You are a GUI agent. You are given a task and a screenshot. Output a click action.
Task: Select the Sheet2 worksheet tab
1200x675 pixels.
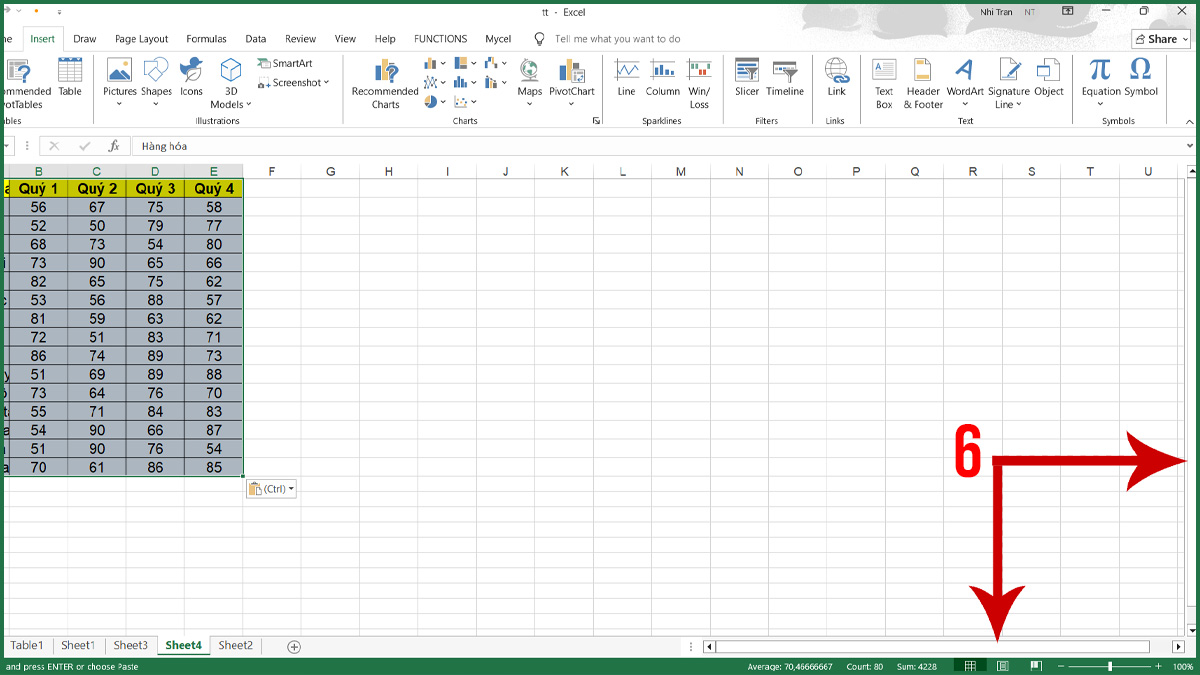(x=235, y=645)
